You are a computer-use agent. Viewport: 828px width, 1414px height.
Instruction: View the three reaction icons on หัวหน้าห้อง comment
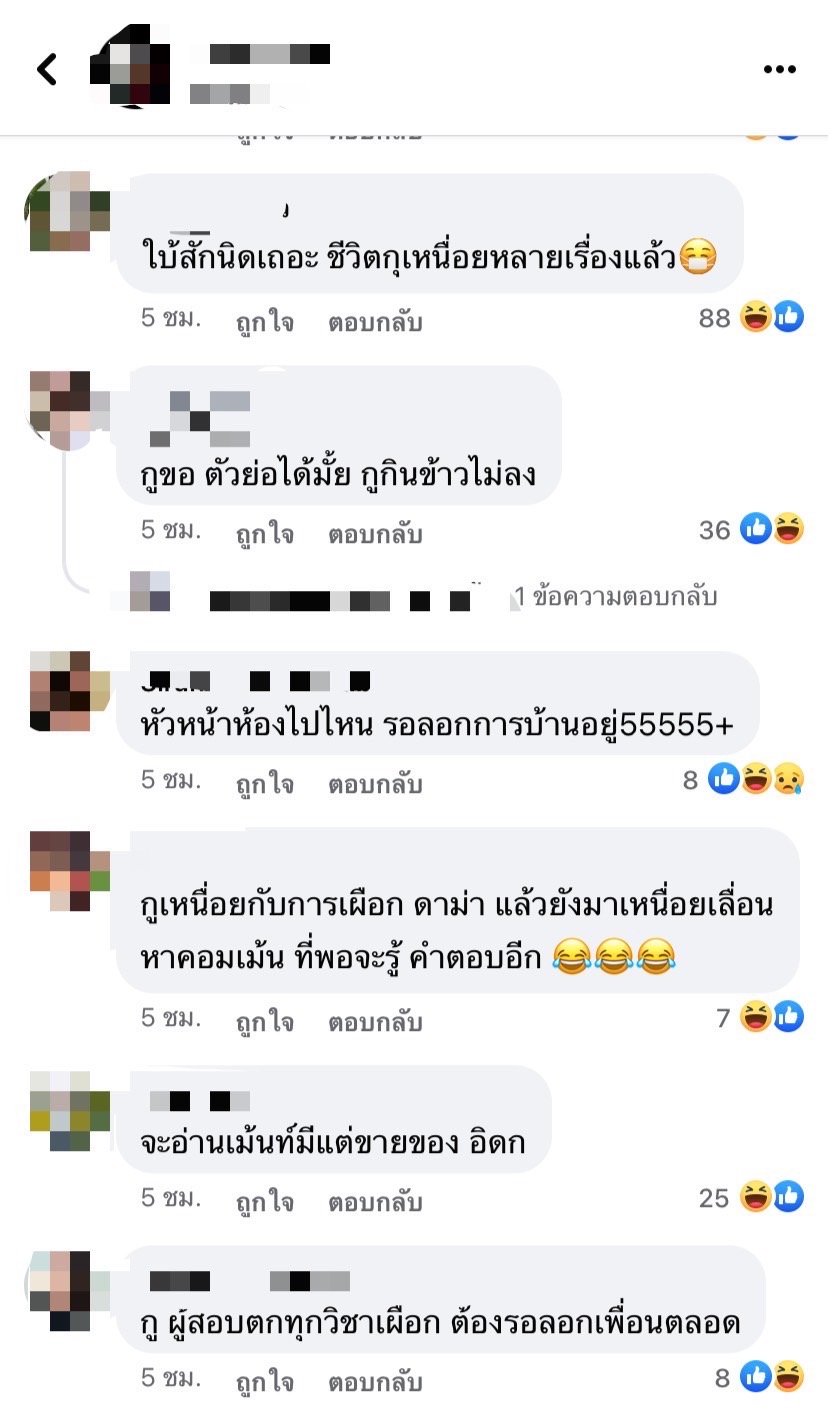tap(756, 779)
